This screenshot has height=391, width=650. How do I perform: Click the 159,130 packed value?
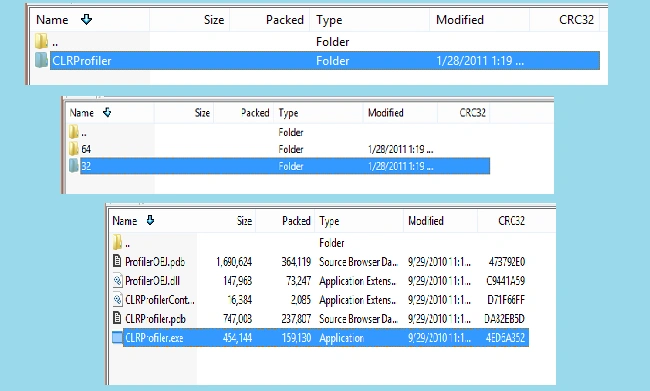pos(296,338)
